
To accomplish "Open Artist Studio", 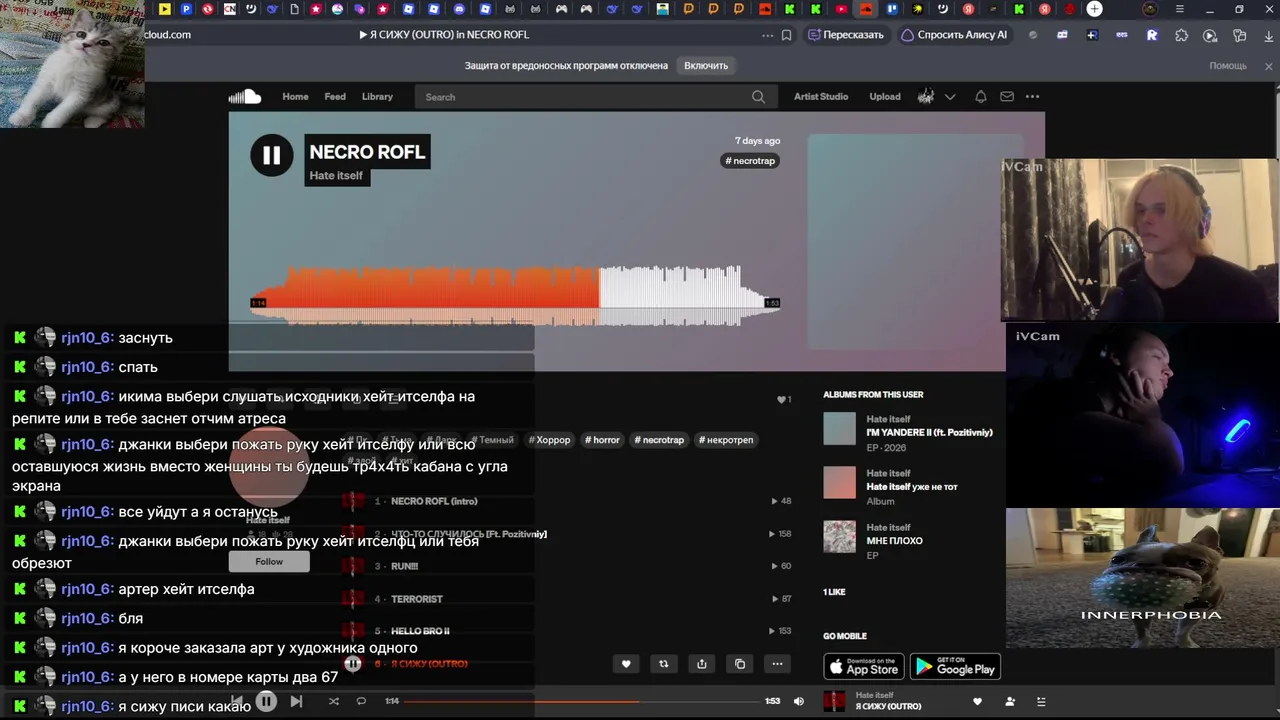I will (821, 97).
